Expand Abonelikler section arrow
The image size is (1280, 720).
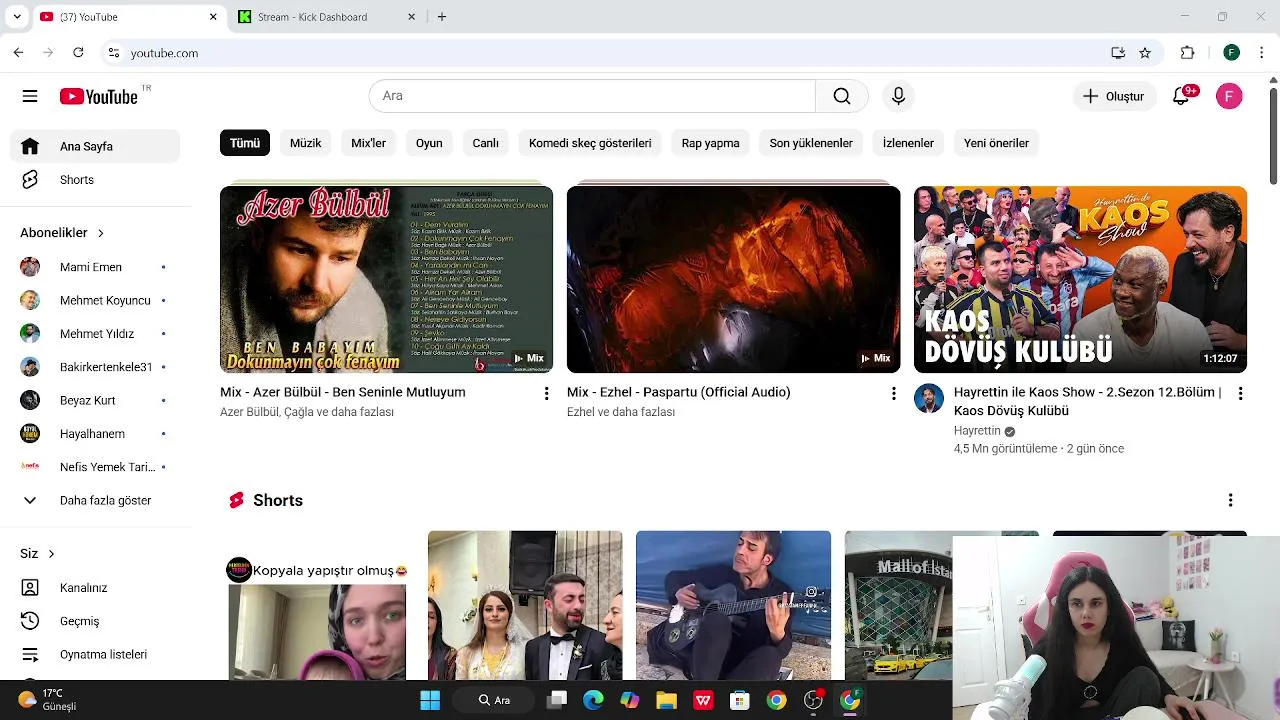(x=100, y=233)
